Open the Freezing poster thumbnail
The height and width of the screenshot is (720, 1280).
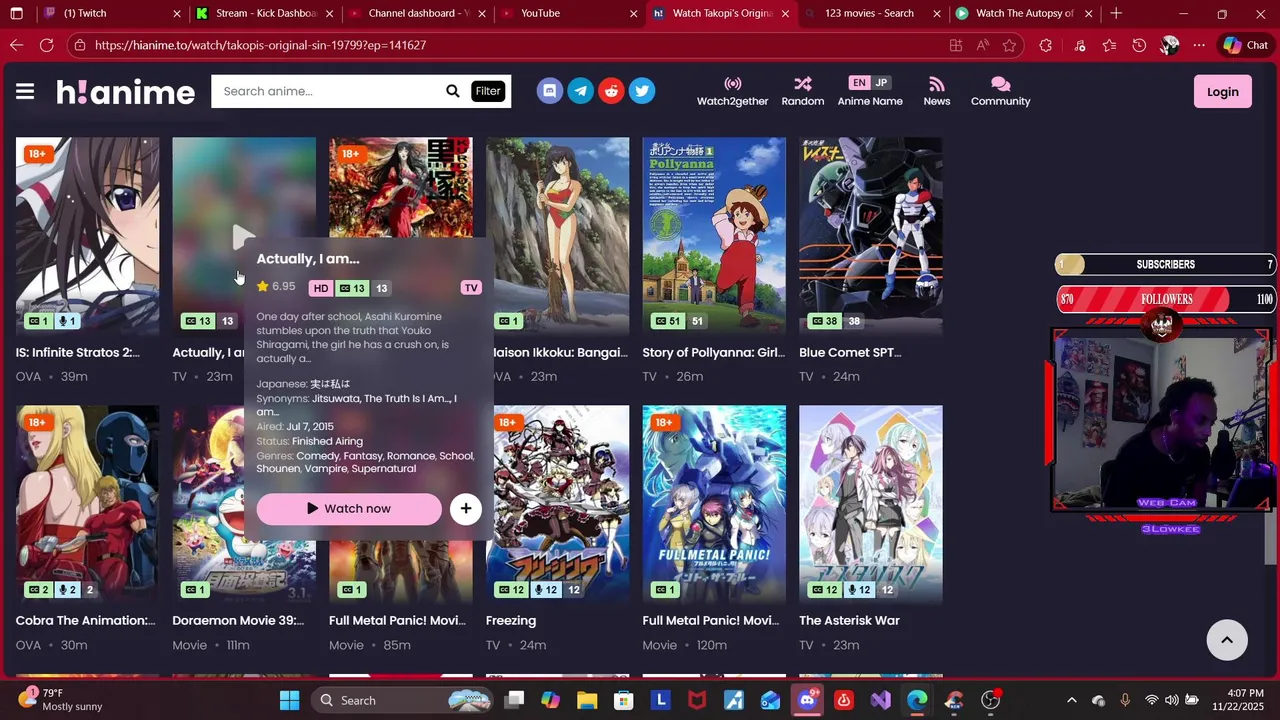click(557, 504)
